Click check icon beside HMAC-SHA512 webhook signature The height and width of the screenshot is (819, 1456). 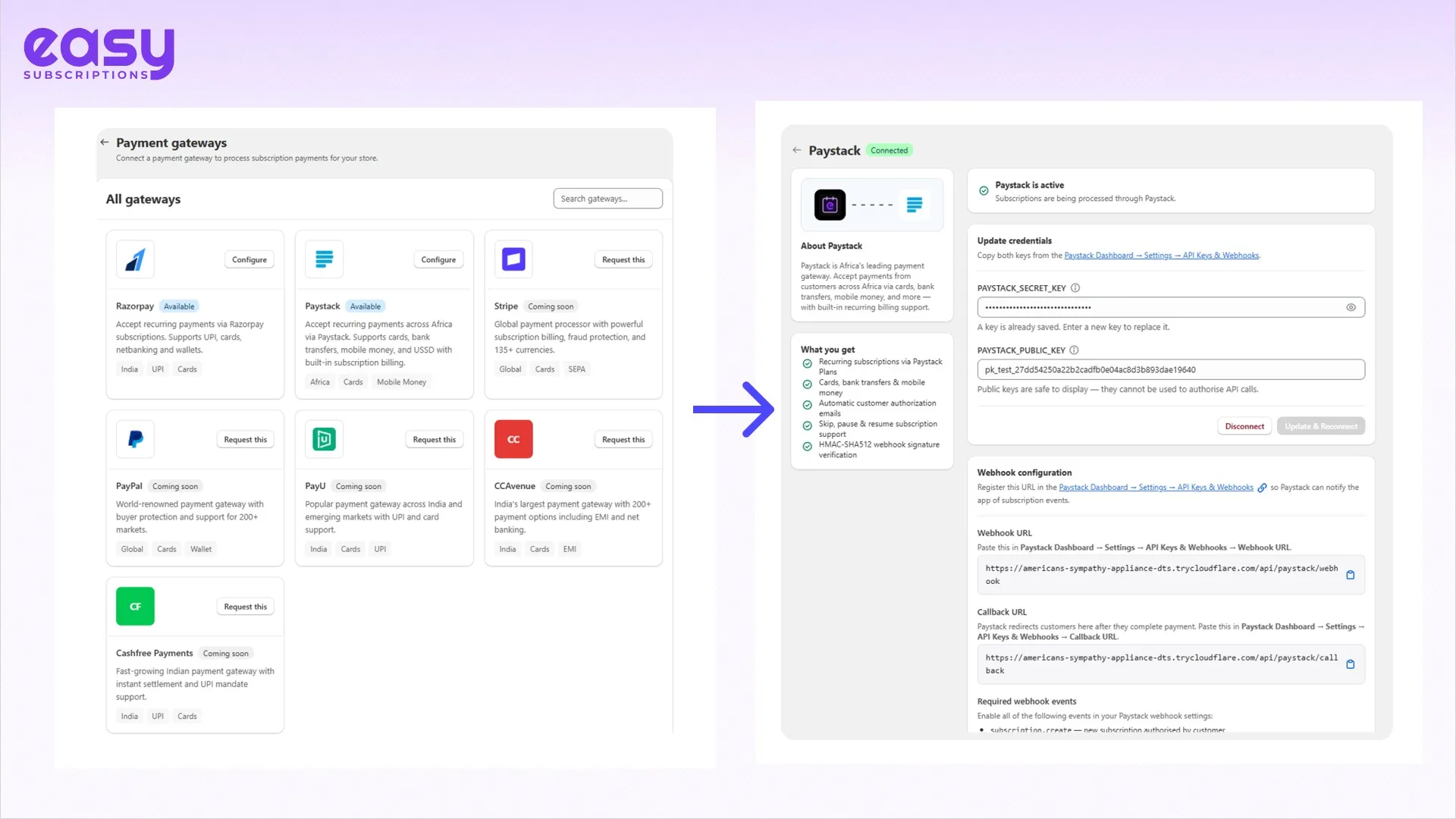(807, 447)
